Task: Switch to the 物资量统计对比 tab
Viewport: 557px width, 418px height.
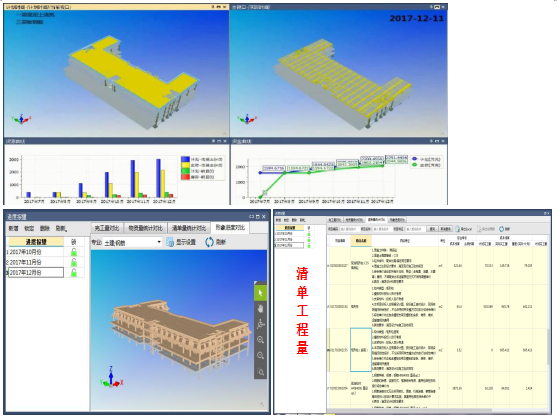Action: point(145,228)
